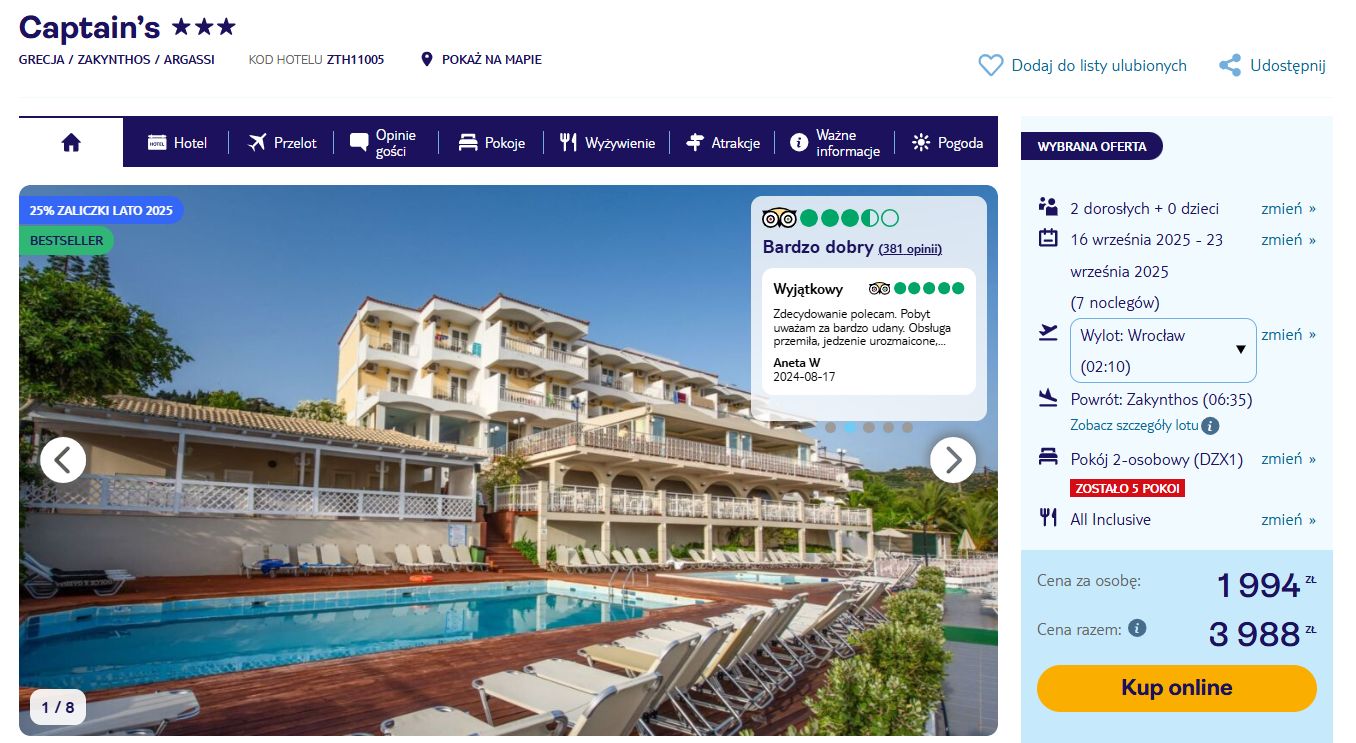Image resolution: width=1356 pixels, height=743 pixels.
Task: Open the Wylot: Wrocław departure dropdown
Action: (1163, 350)
